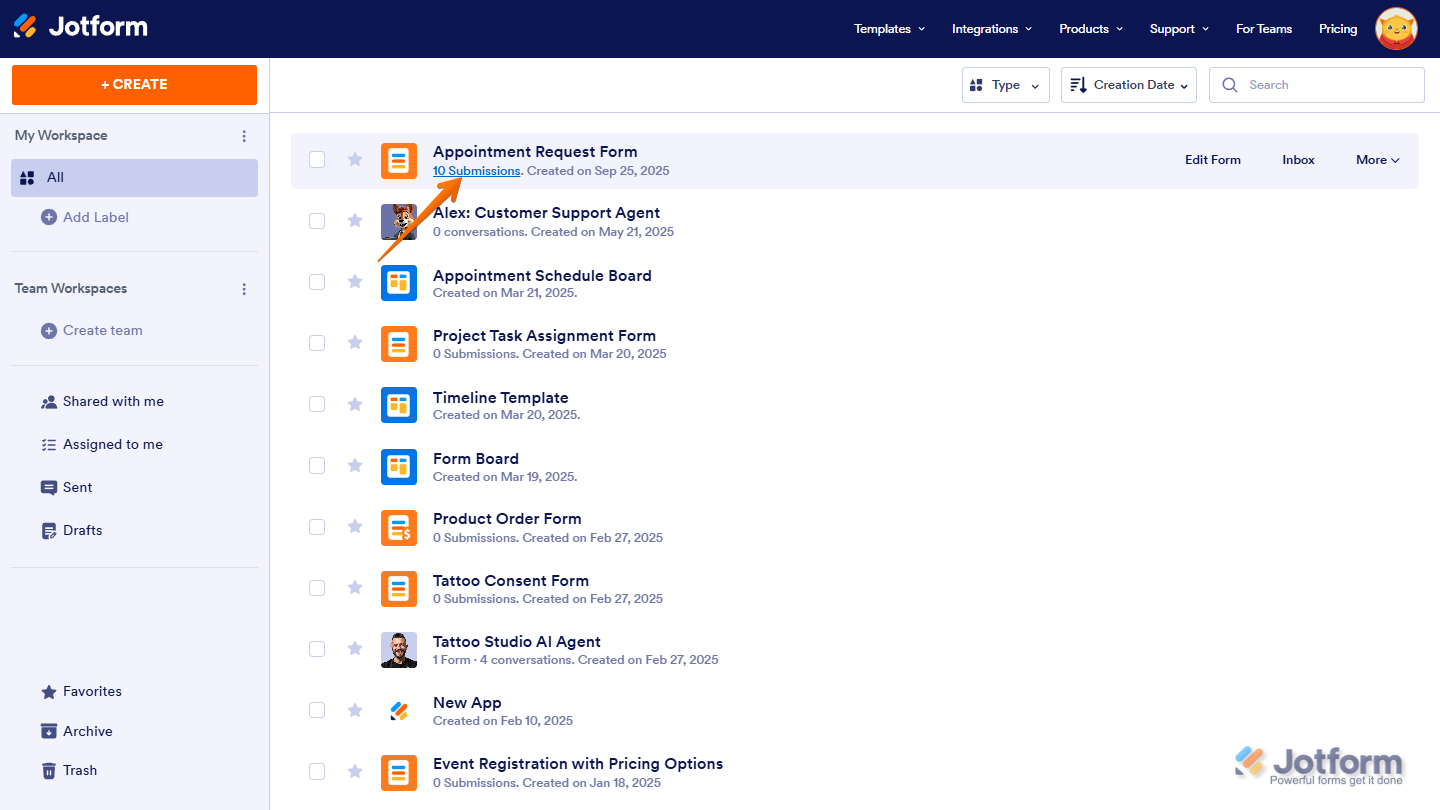Open the user avatar profile menu

click(x=1396, y=29)
